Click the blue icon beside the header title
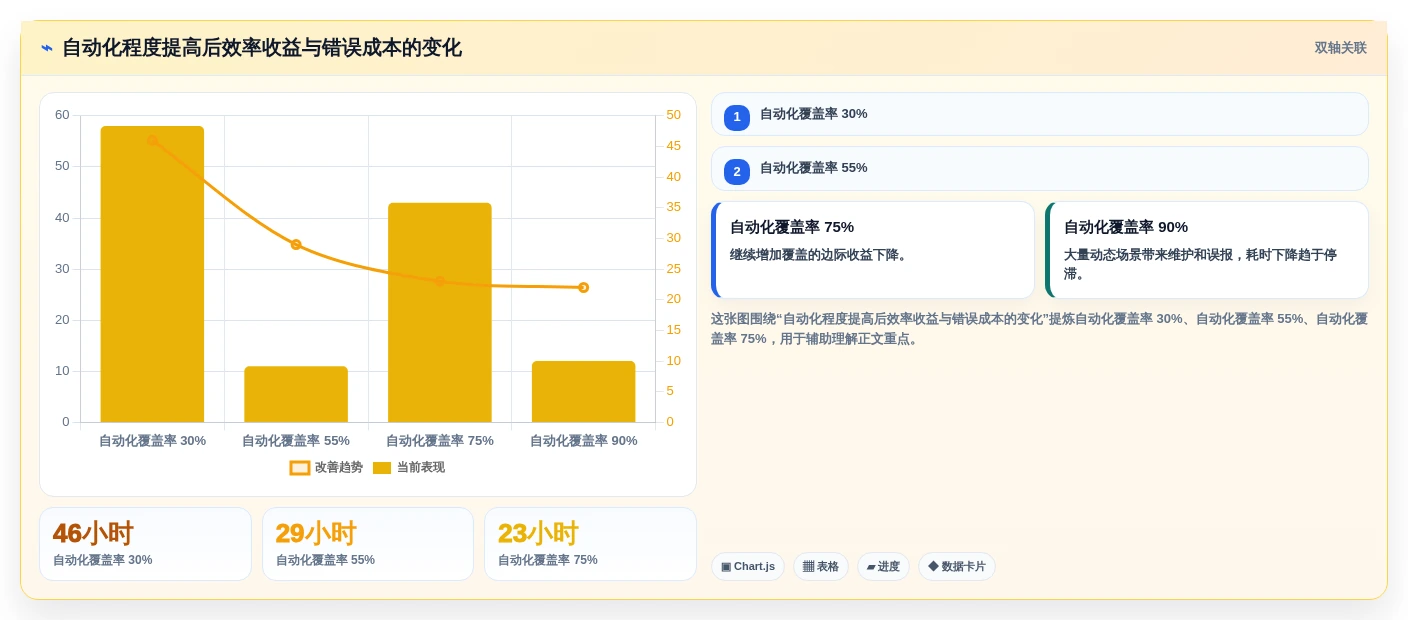 coord(47,48)
